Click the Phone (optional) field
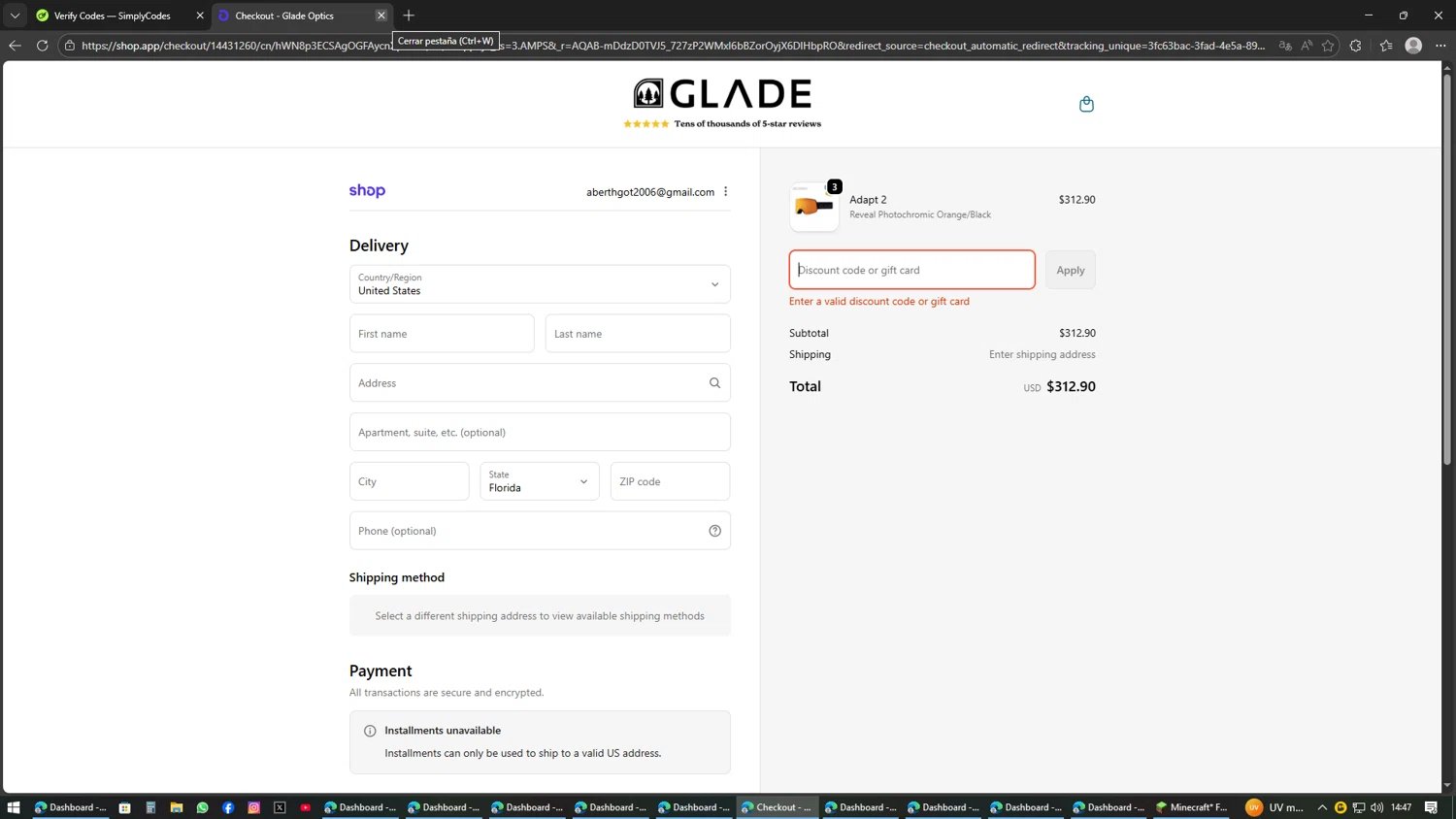This screenshot has width=1456, height=819. (540, 531)
